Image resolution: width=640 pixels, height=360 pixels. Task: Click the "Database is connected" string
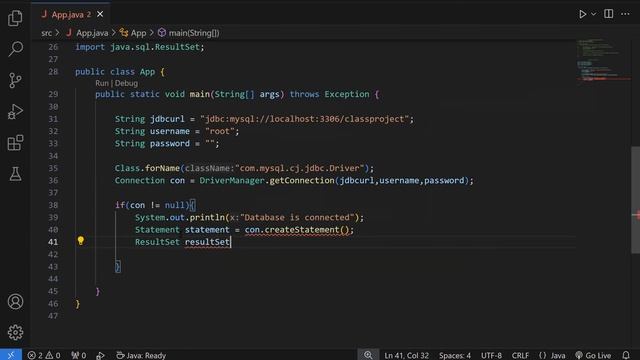(297, 218)
